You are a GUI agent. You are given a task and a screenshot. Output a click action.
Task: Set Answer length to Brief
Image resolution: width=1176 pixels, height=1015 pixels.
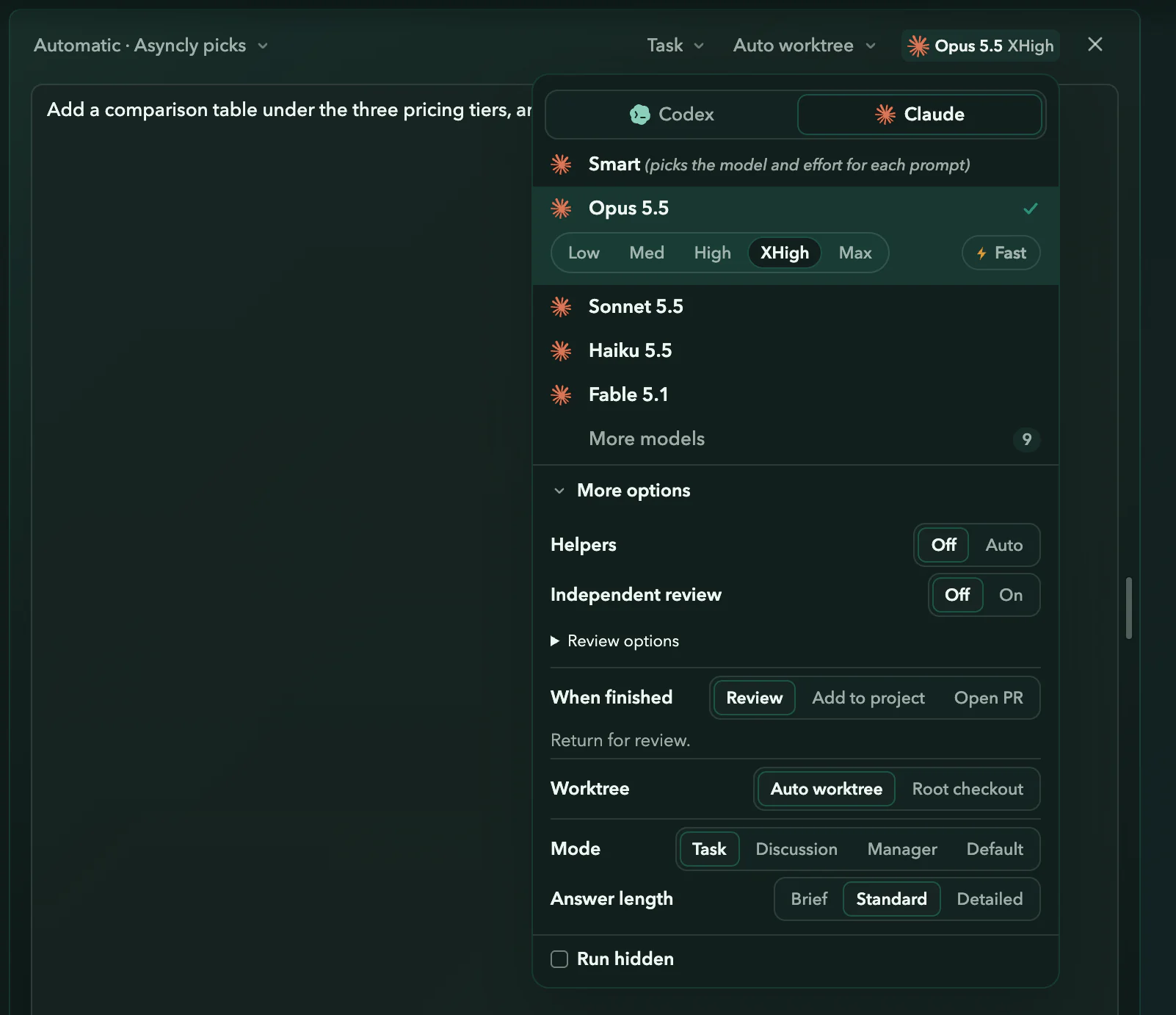click(x=809, y=899)
